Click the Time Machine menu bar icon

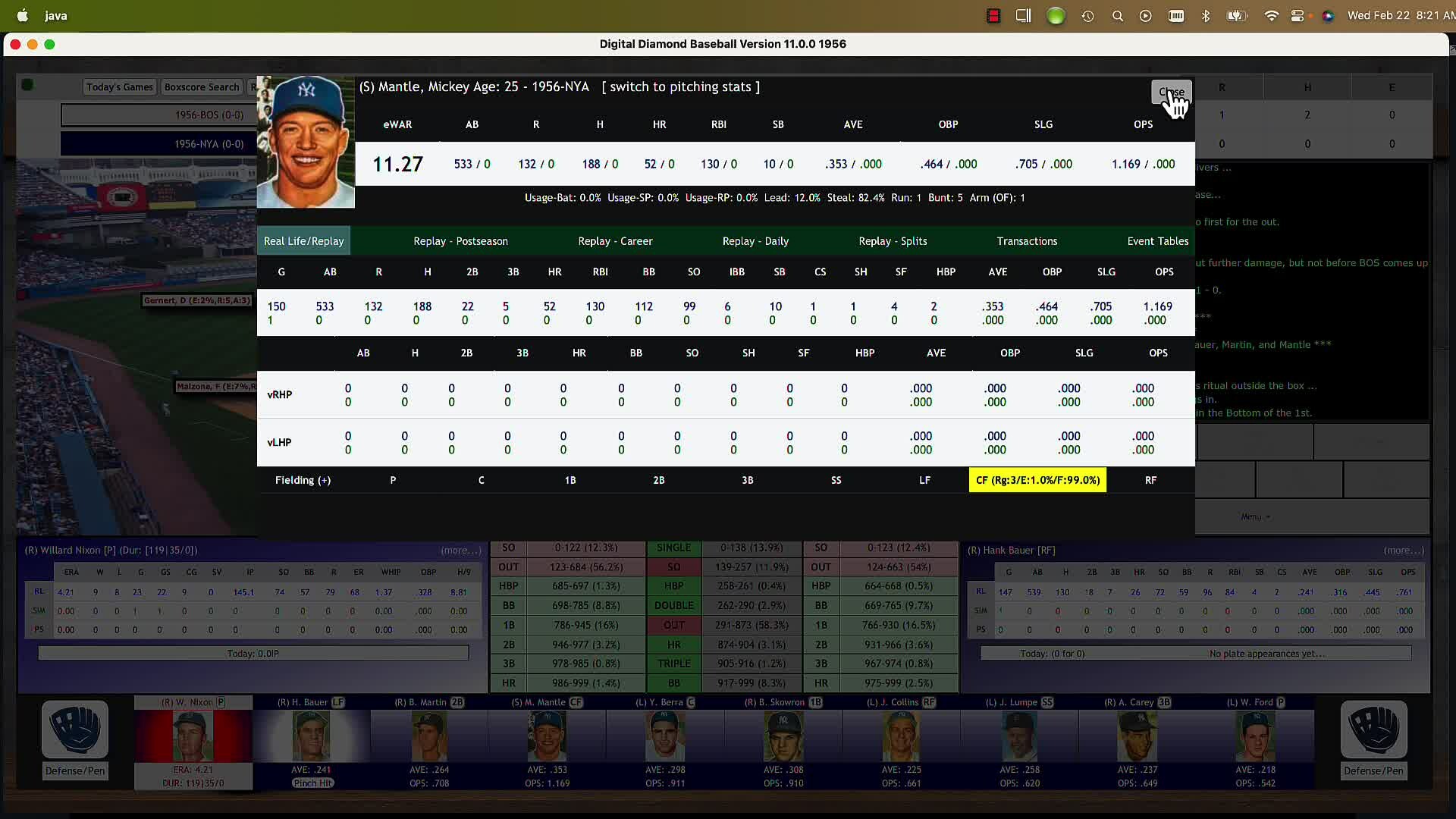1087,16
